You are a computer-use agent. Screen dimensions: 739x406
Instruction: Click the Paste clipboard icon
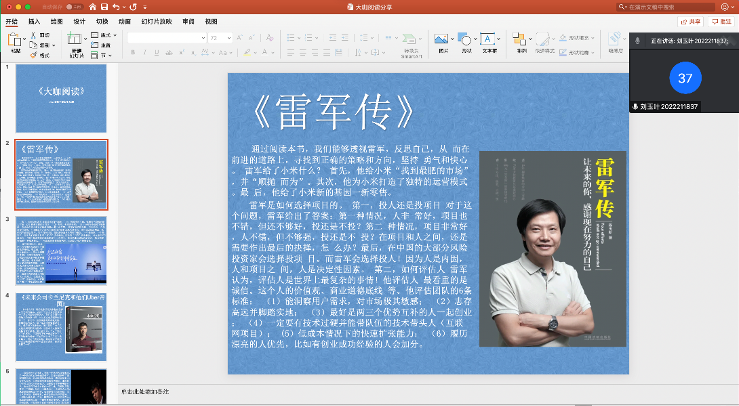click(16, 41)
